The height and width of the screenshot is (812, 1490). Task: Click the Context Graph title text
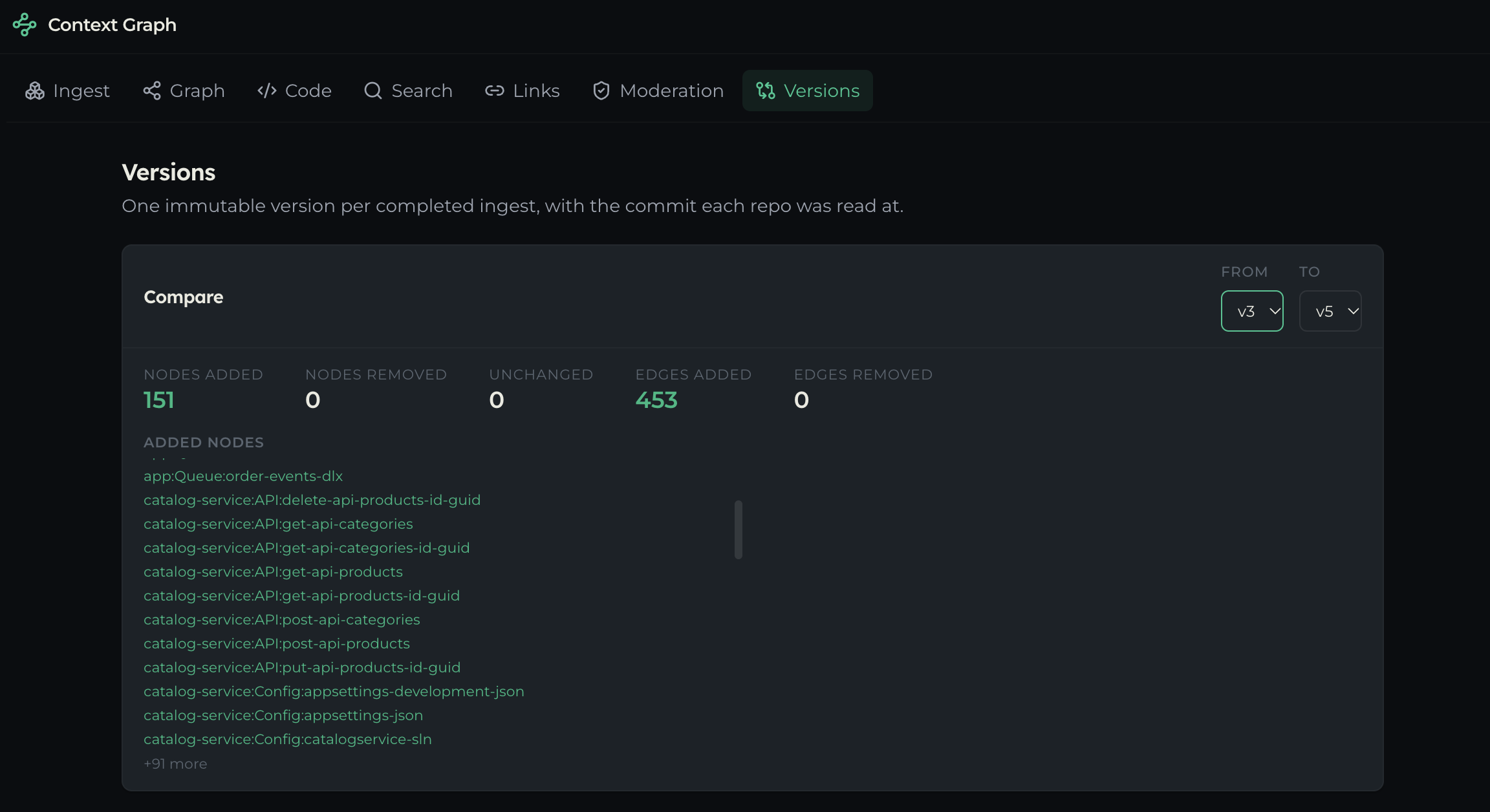(x=112, y=25)
